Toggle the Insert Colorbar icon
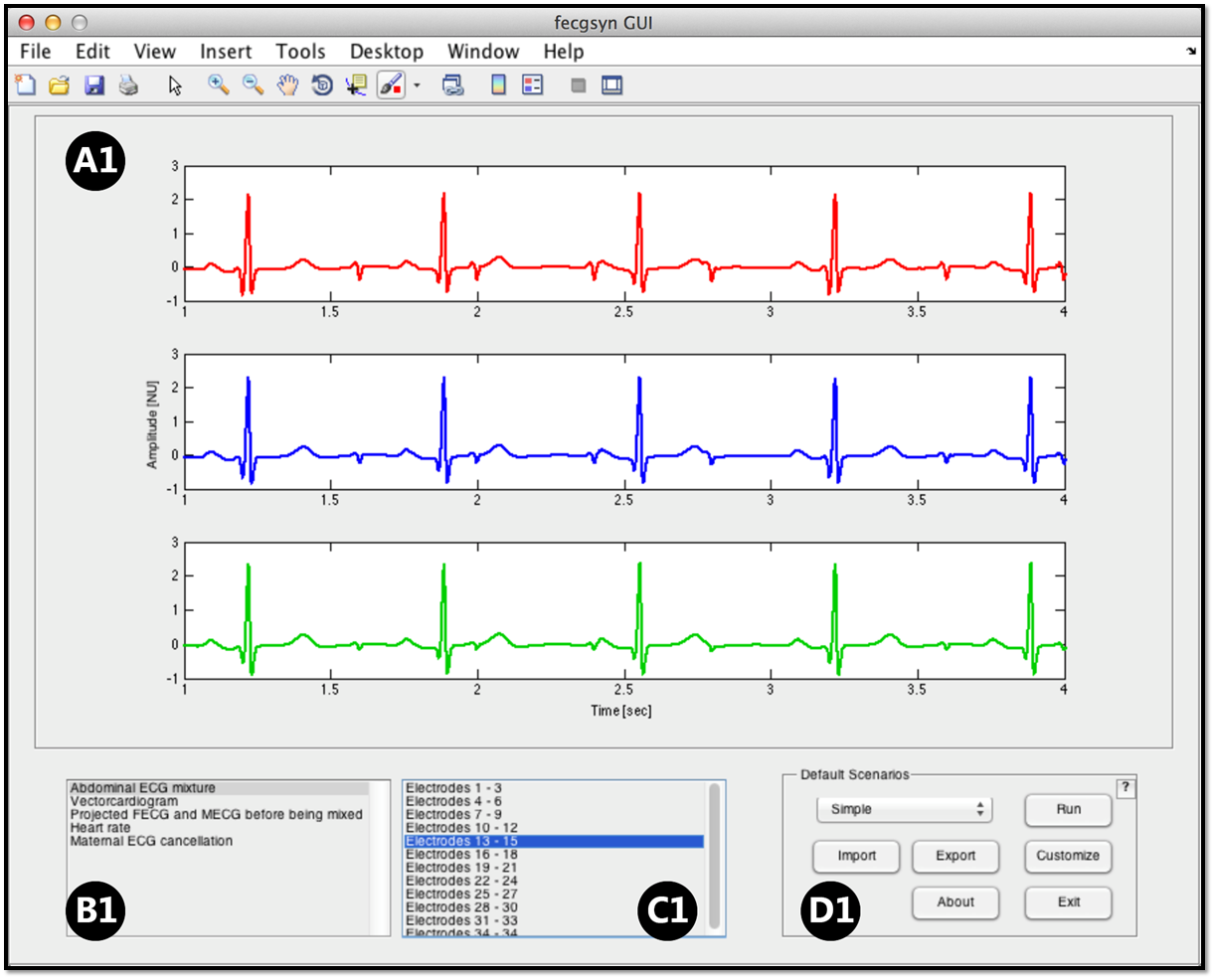Screen dimensions: 1215x980 [x=498, y=85]
